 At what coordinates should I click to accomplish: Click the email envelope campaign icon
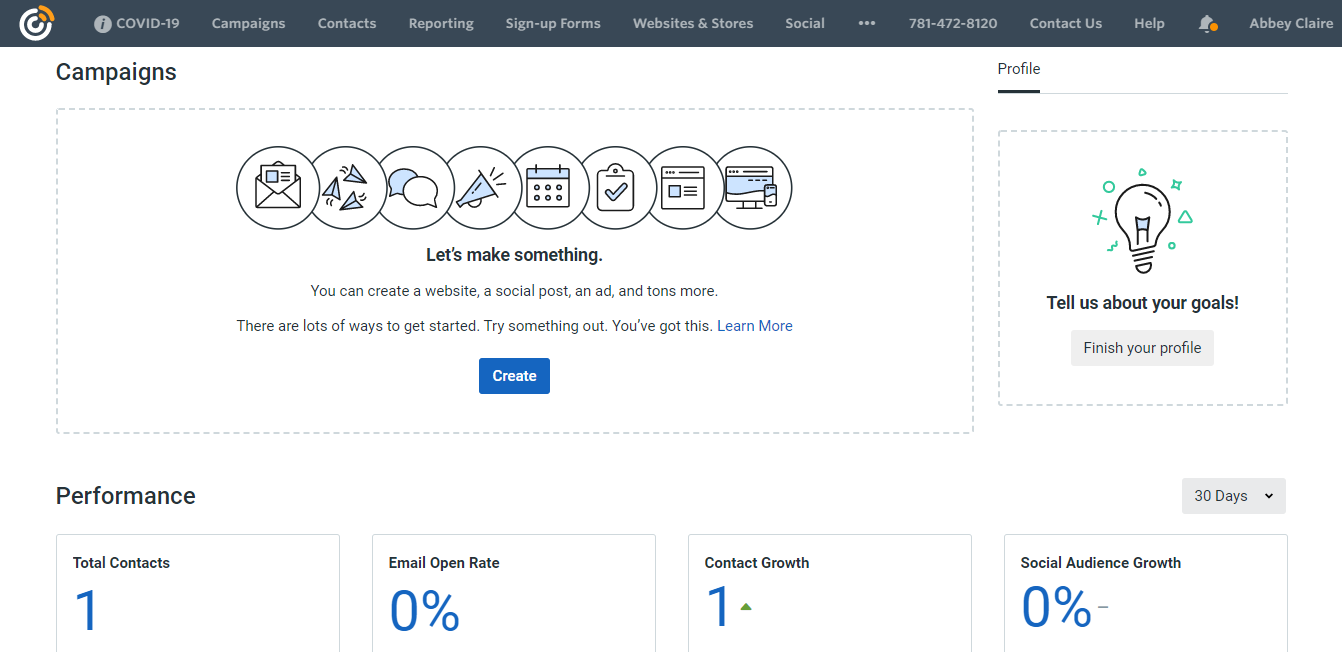click(277, 188)
